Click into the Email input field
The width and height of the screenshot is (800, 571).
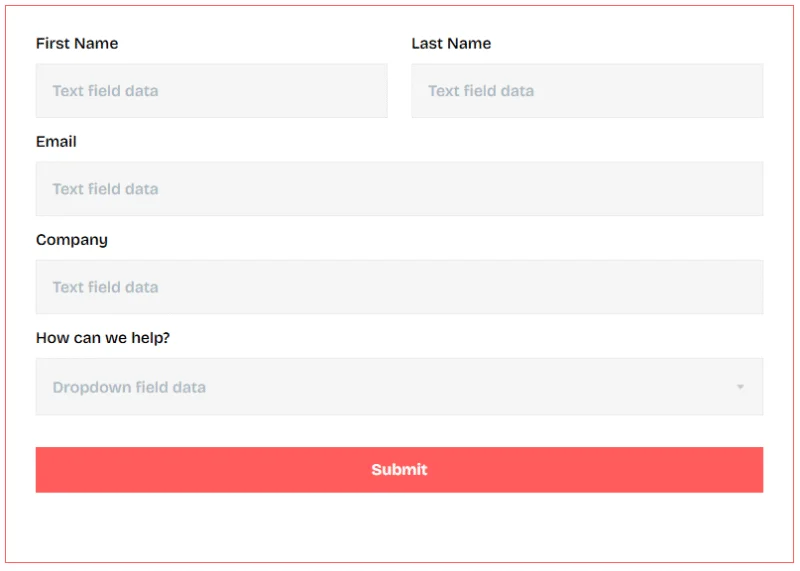[399, 189]
